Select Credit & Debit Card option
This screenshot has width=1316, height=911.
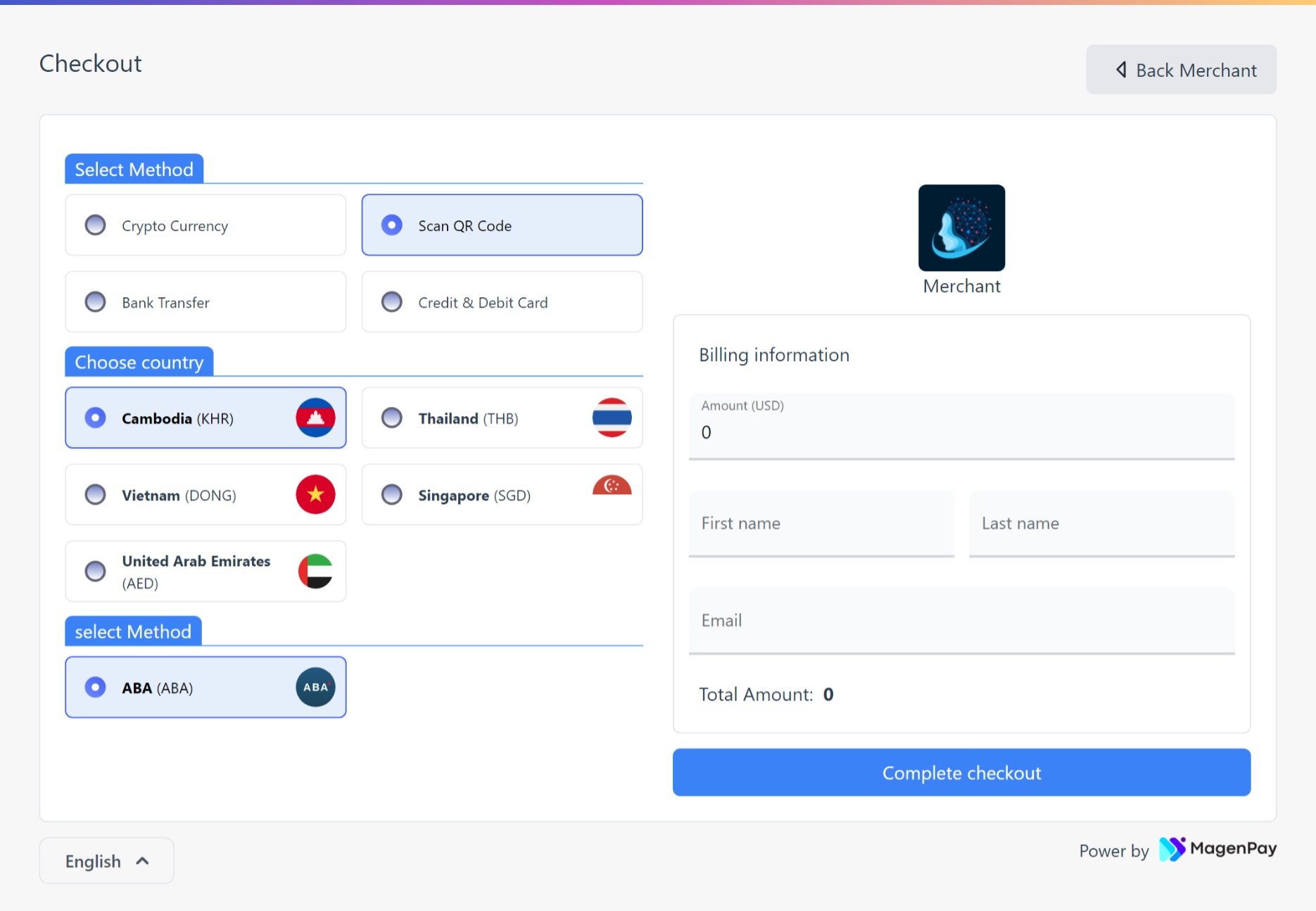[x=392, y=302]
